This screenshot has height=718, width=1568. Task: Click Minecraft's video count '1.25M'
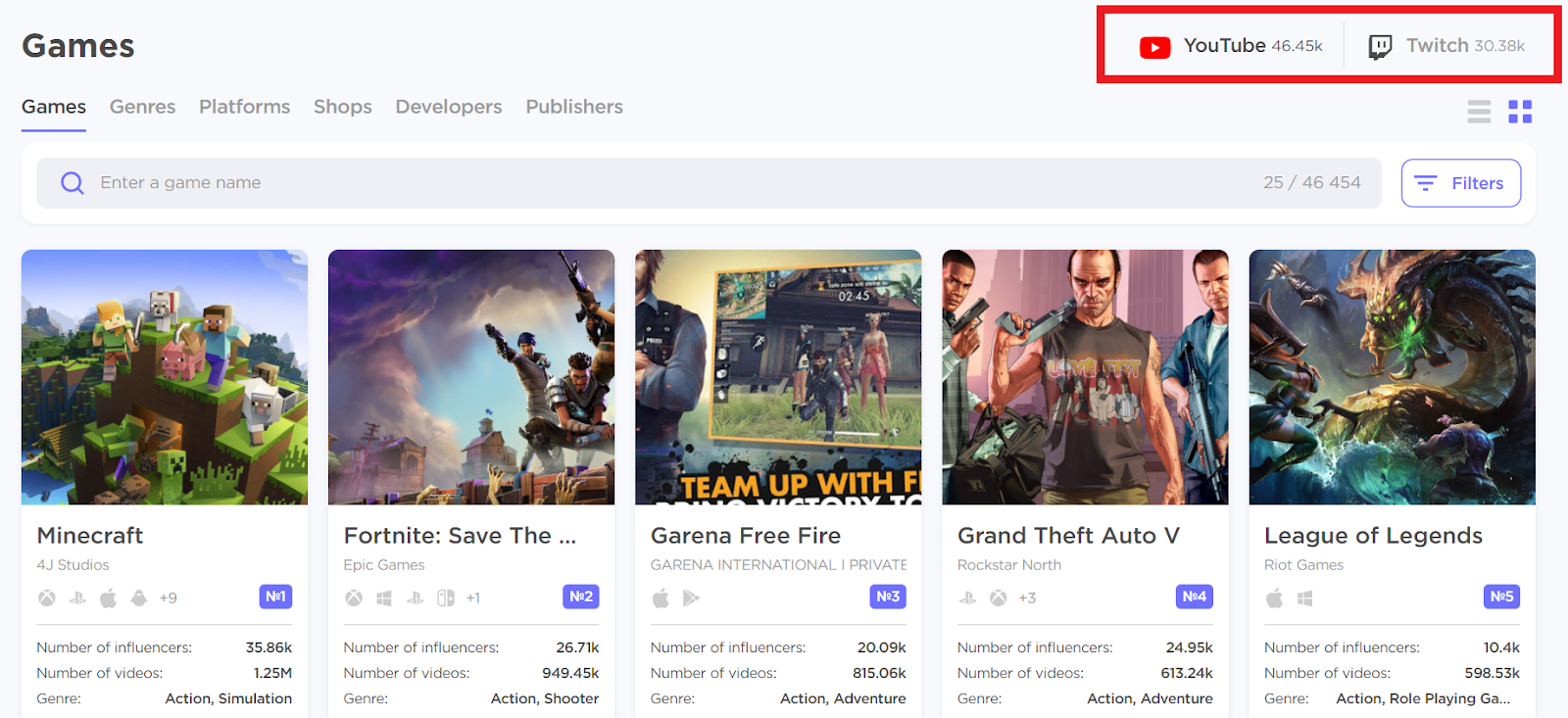click(x=272, y=673)
